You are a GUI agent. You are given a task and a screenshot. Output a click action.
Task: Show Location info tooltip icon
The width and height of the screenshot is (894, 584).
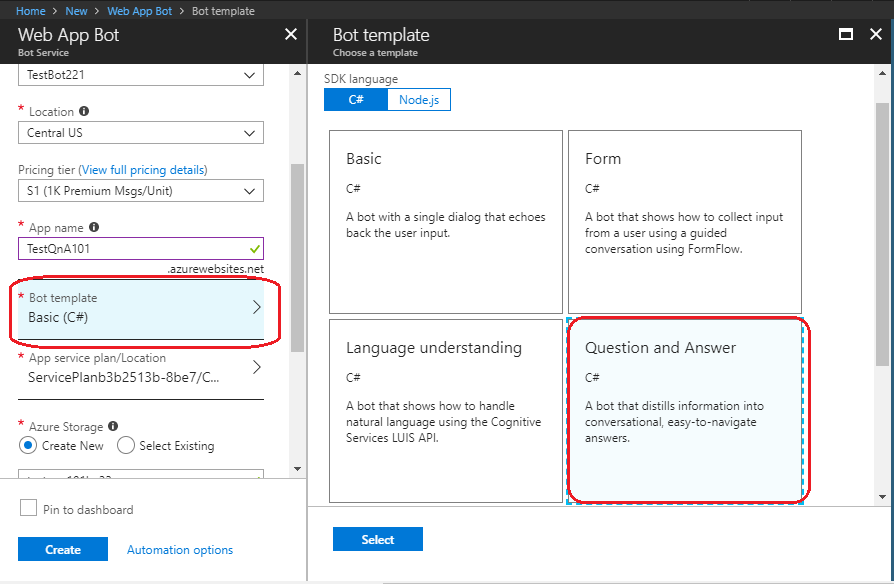(x=84, y=111)
